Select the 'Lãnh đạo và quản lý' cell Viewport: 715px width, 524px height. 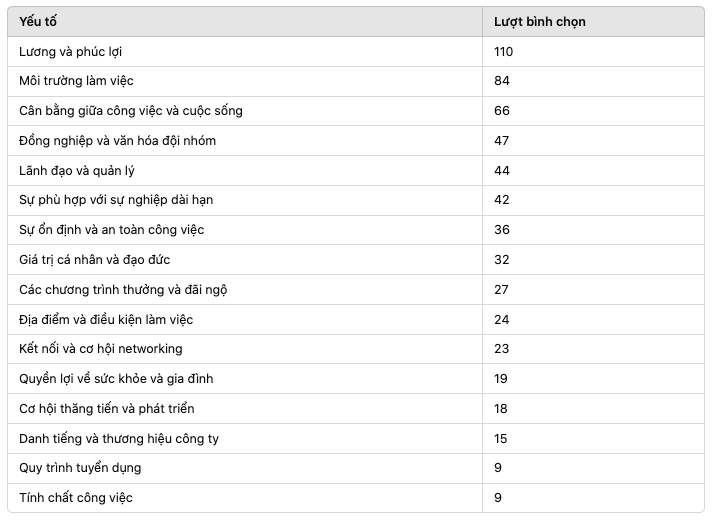click(x=245, y=171)
